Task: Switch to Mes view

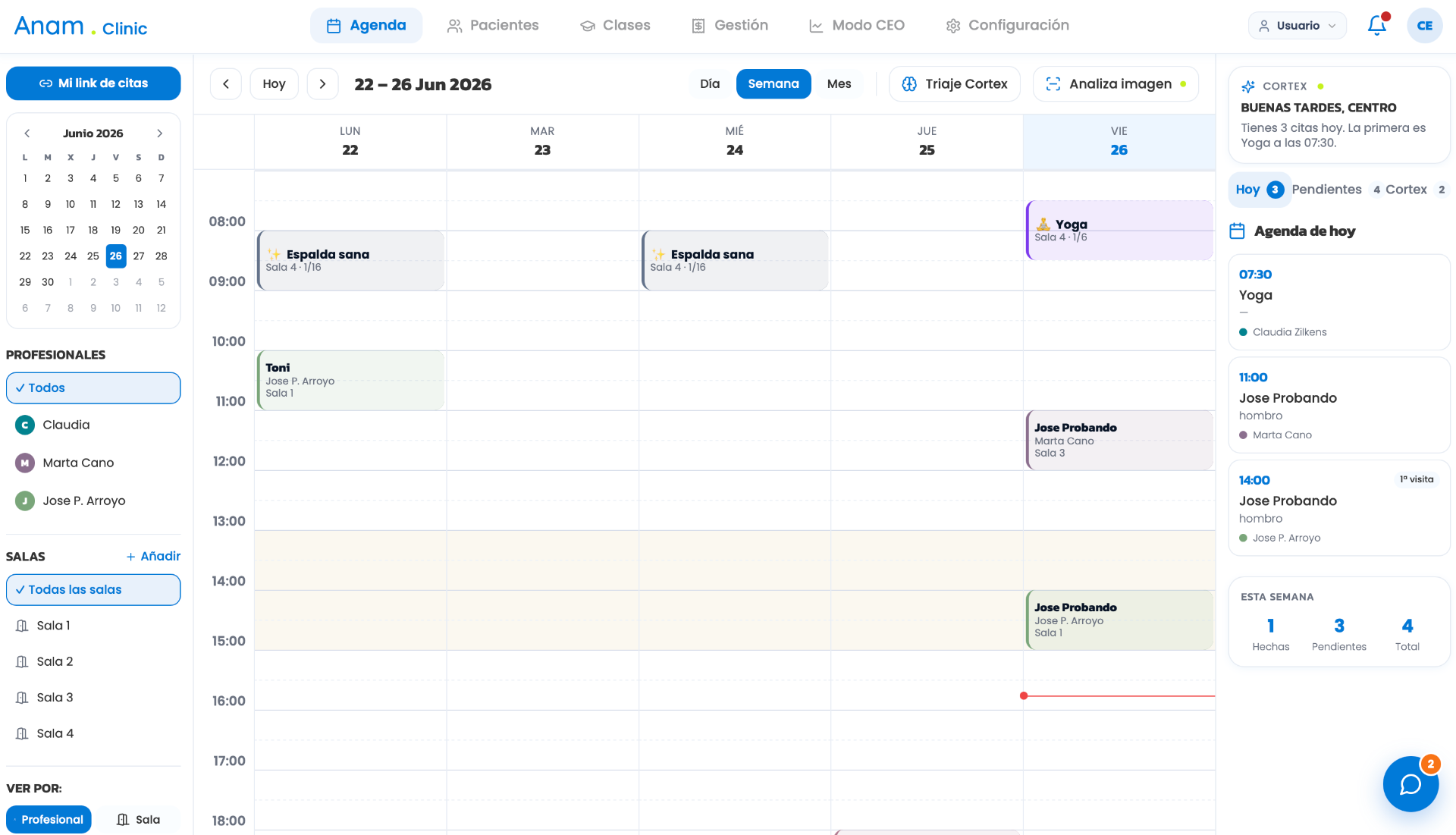Action: coord(839,84)
